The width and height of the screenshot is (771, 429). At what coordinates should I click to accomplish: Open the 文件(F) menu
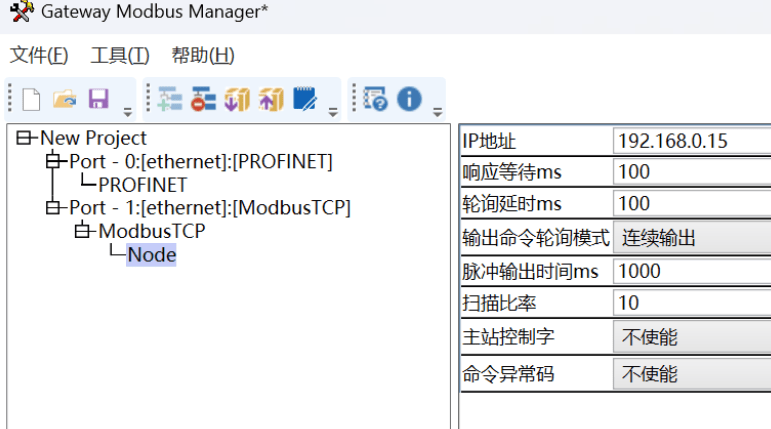click(x=39, y=55)
